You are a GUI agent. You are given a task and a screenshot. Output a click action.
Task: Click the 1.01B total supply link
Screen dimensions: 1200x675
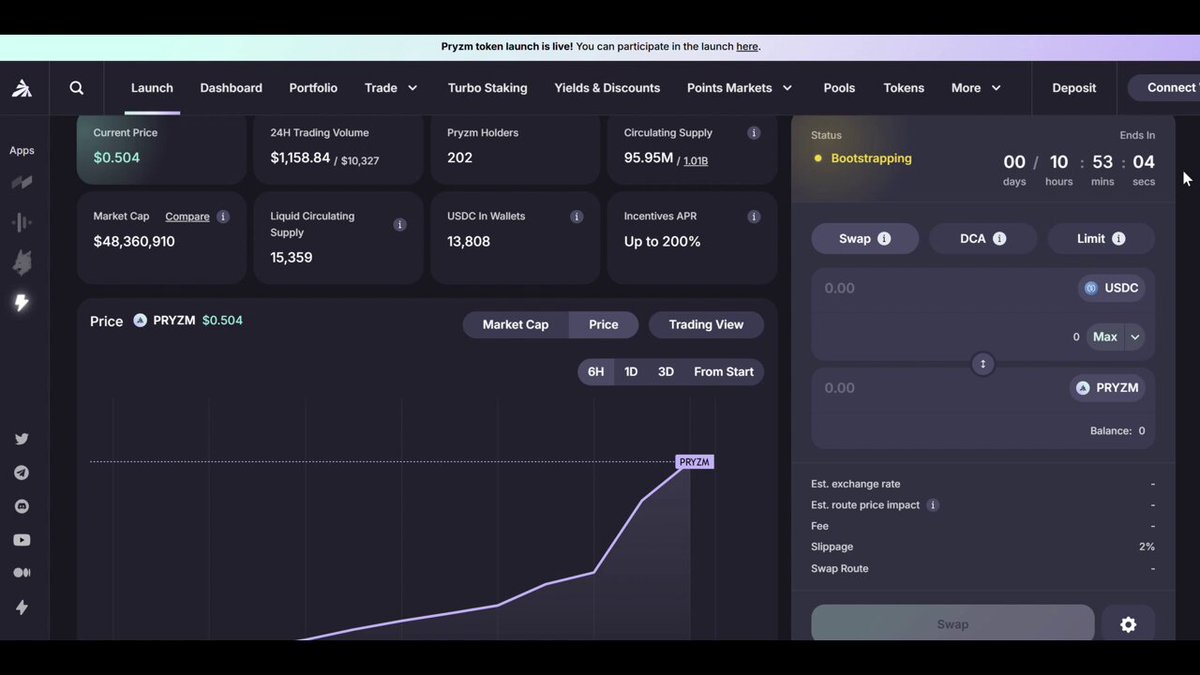695,160
